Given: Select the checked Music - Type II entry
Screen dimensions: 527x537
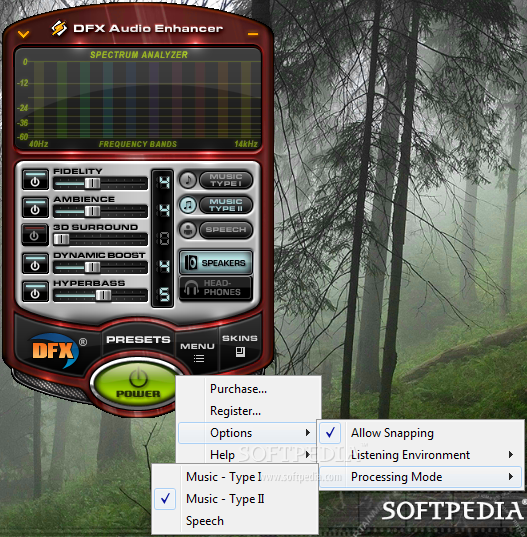Looking at the screenshot, I should [x=235, y=499].
